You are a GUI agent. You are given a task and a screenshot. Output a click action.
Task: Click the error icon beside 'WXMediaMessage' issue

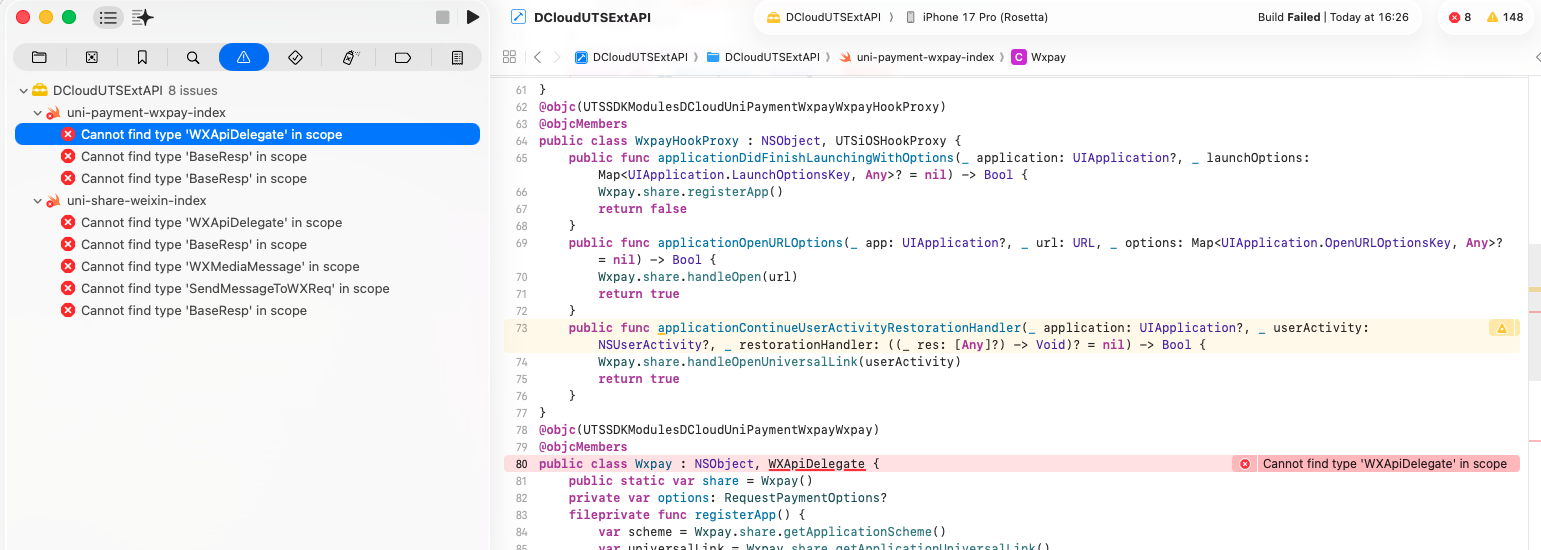[x=68, y=266]
